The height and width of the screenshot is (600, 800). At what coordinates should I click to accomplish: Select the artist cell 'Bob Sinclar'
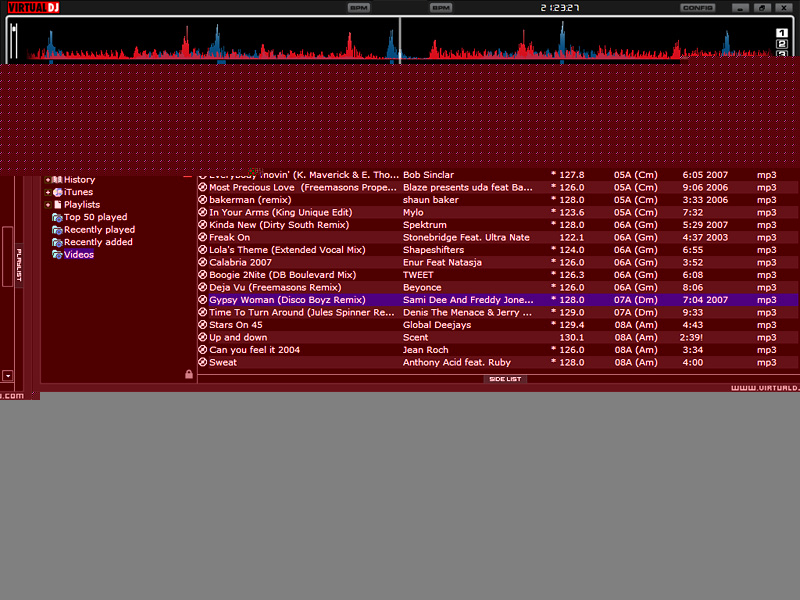429,175
